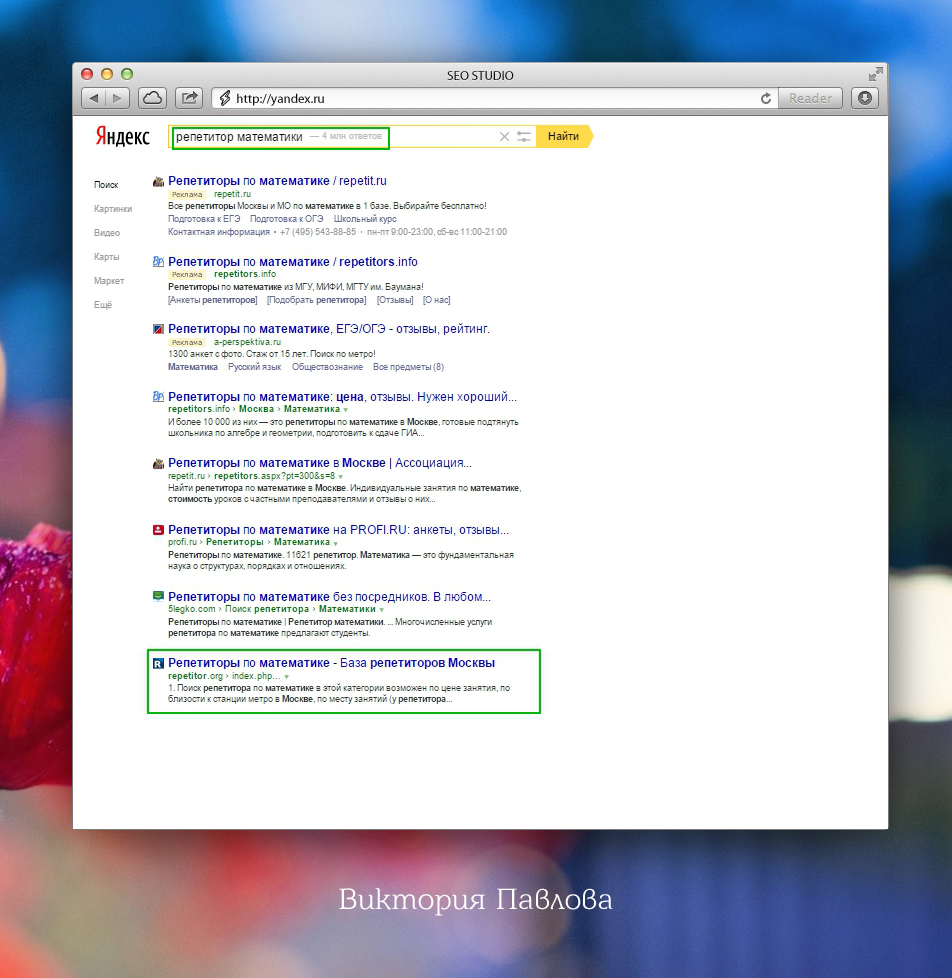
Task: Expand the dropdown arrow after 5legko.com › Поиск репетитора › Математики
Action: [381, 610]
